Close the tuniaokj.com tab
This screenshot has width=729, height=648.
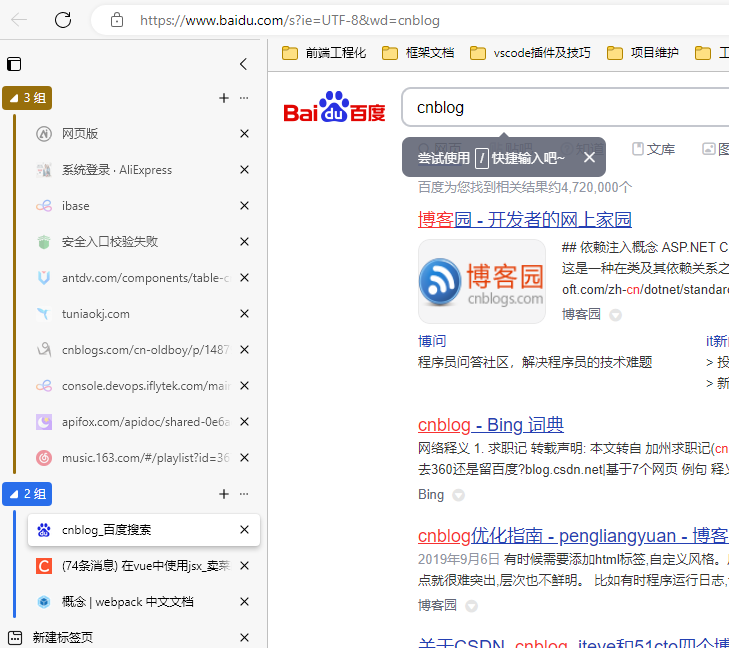(x=244, y=314)
